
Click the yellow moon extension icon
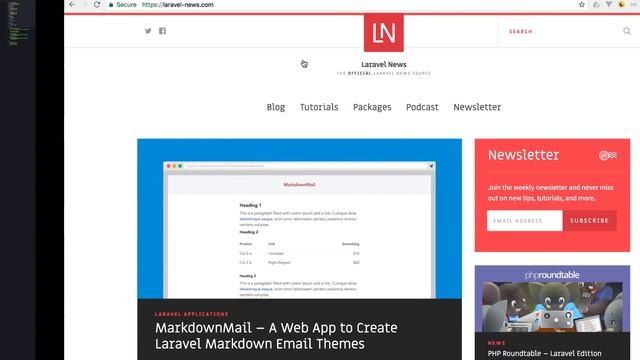click(622, 4)
